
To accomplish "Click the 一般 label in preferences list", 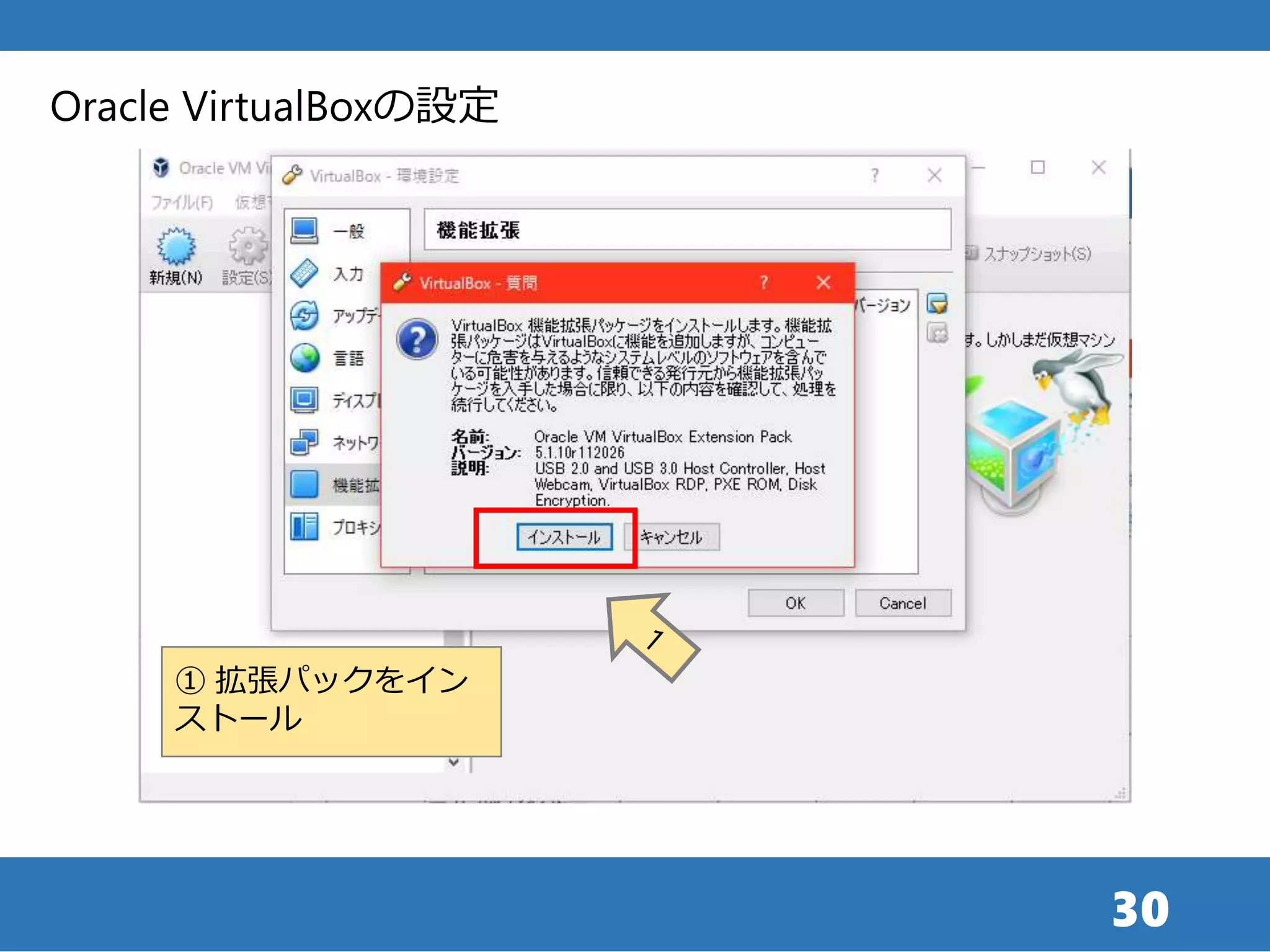I will click(349, 231).
